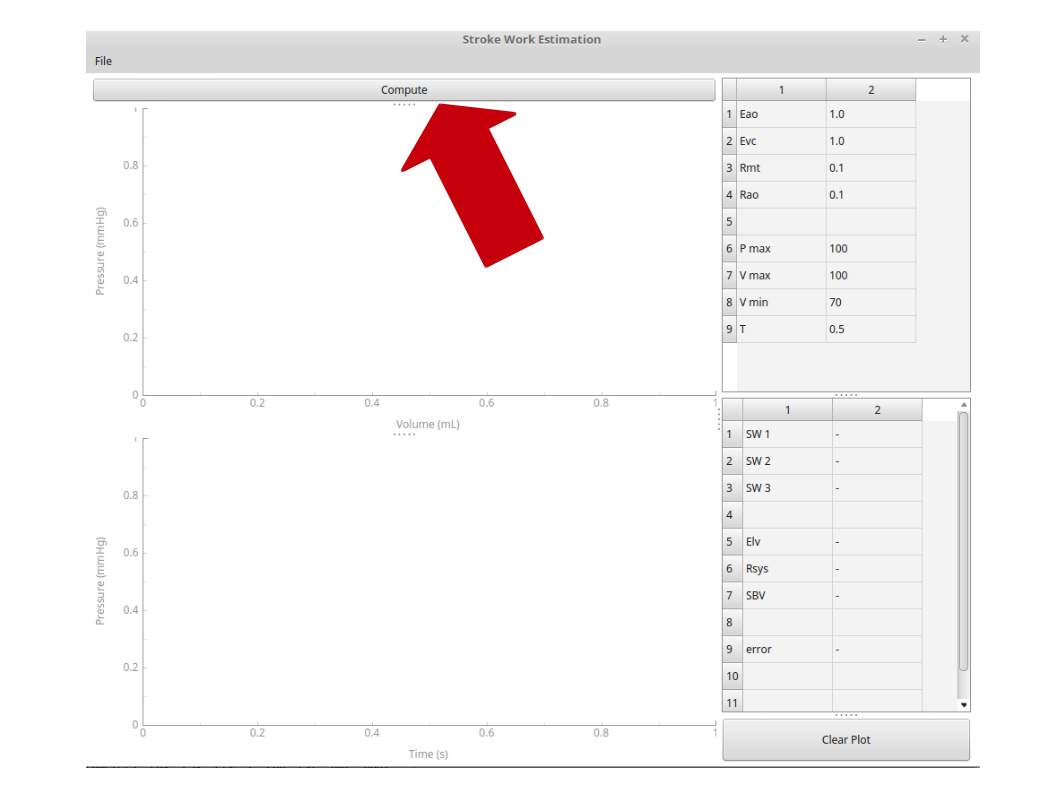Select the Elv result value cell
The height and width of the screenshot is (794, 1058).
tap(877, 542)
